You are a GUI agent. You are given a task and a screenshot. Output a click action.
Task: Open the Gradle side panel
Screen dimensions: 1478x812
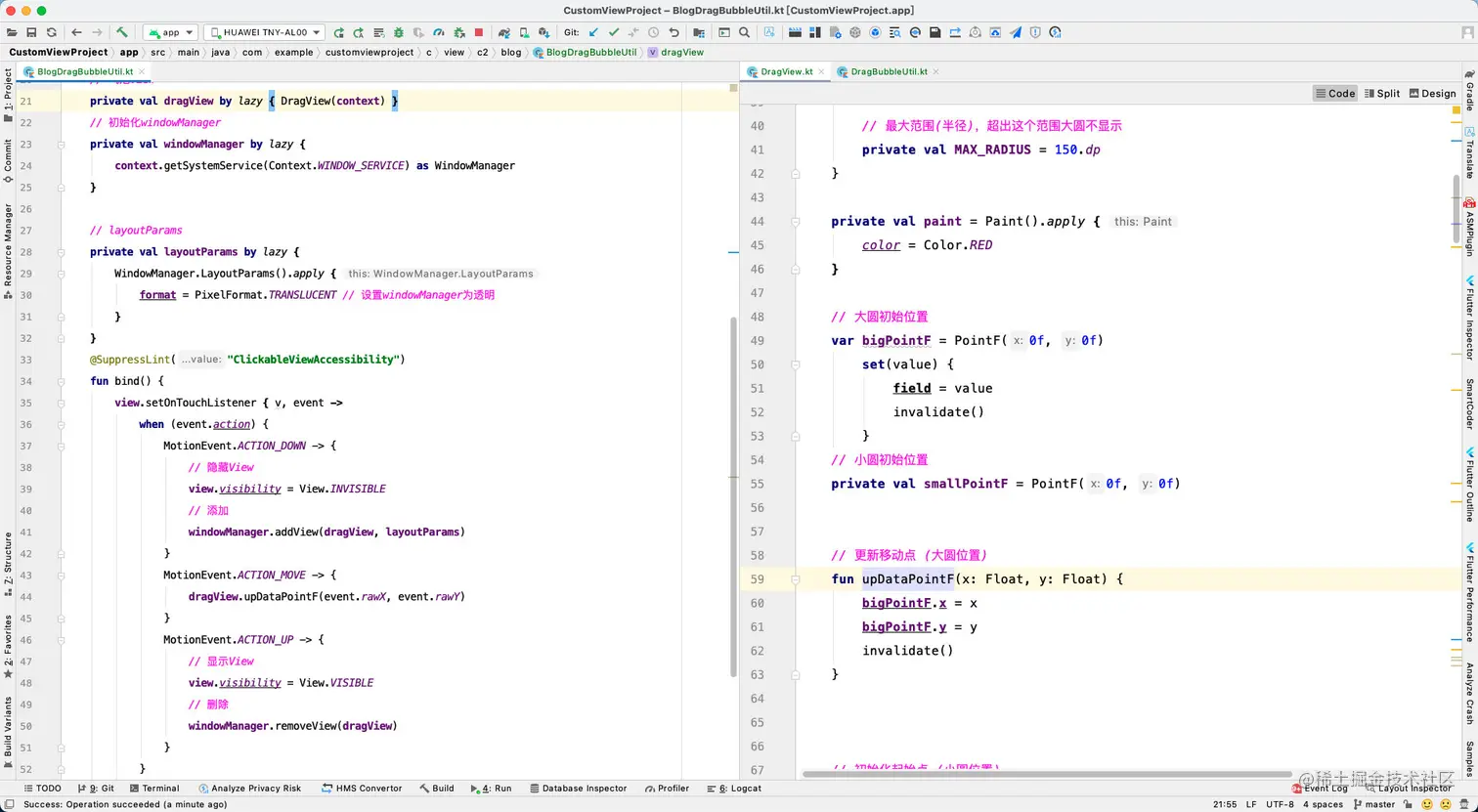(1469, 89)
